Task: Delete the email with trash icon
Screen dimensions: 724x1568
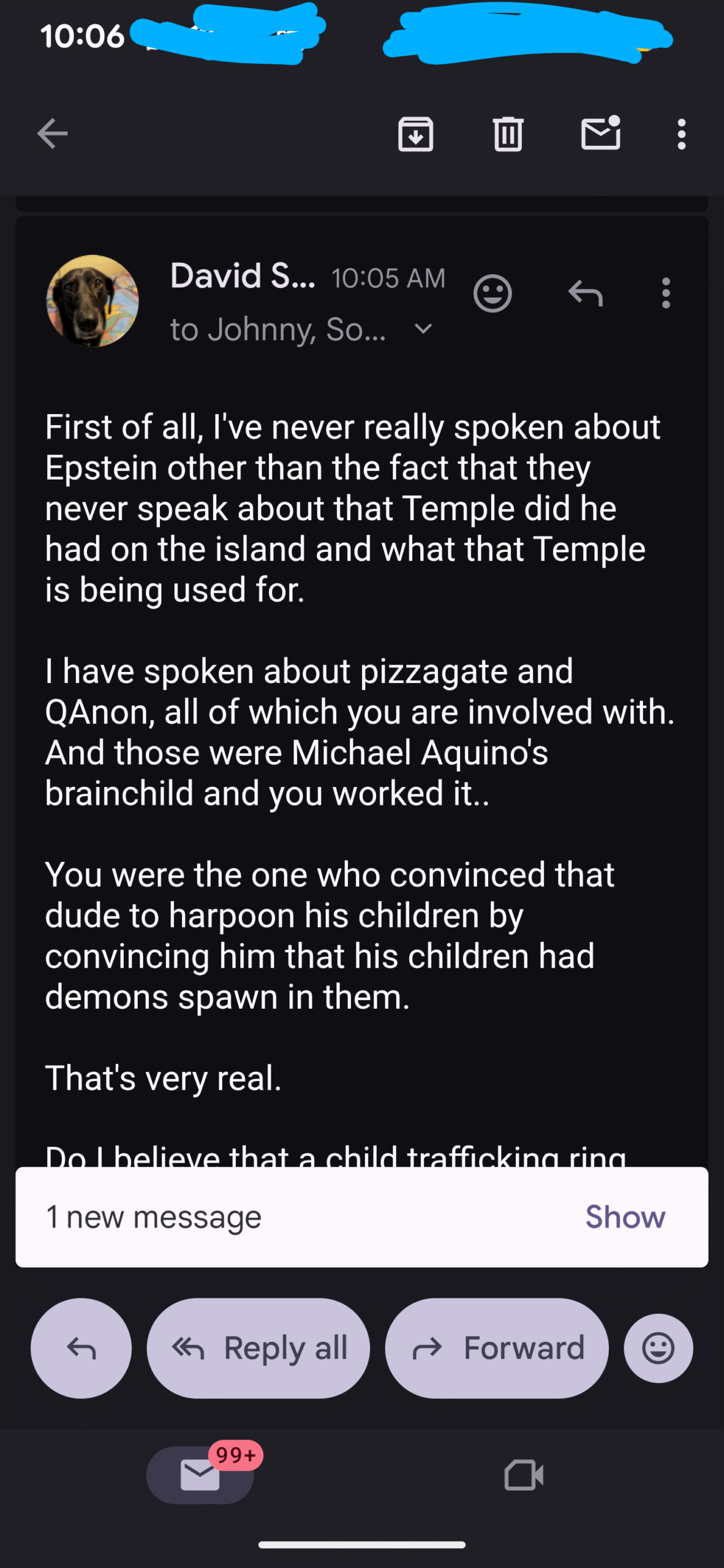Action: click(508, 134)
